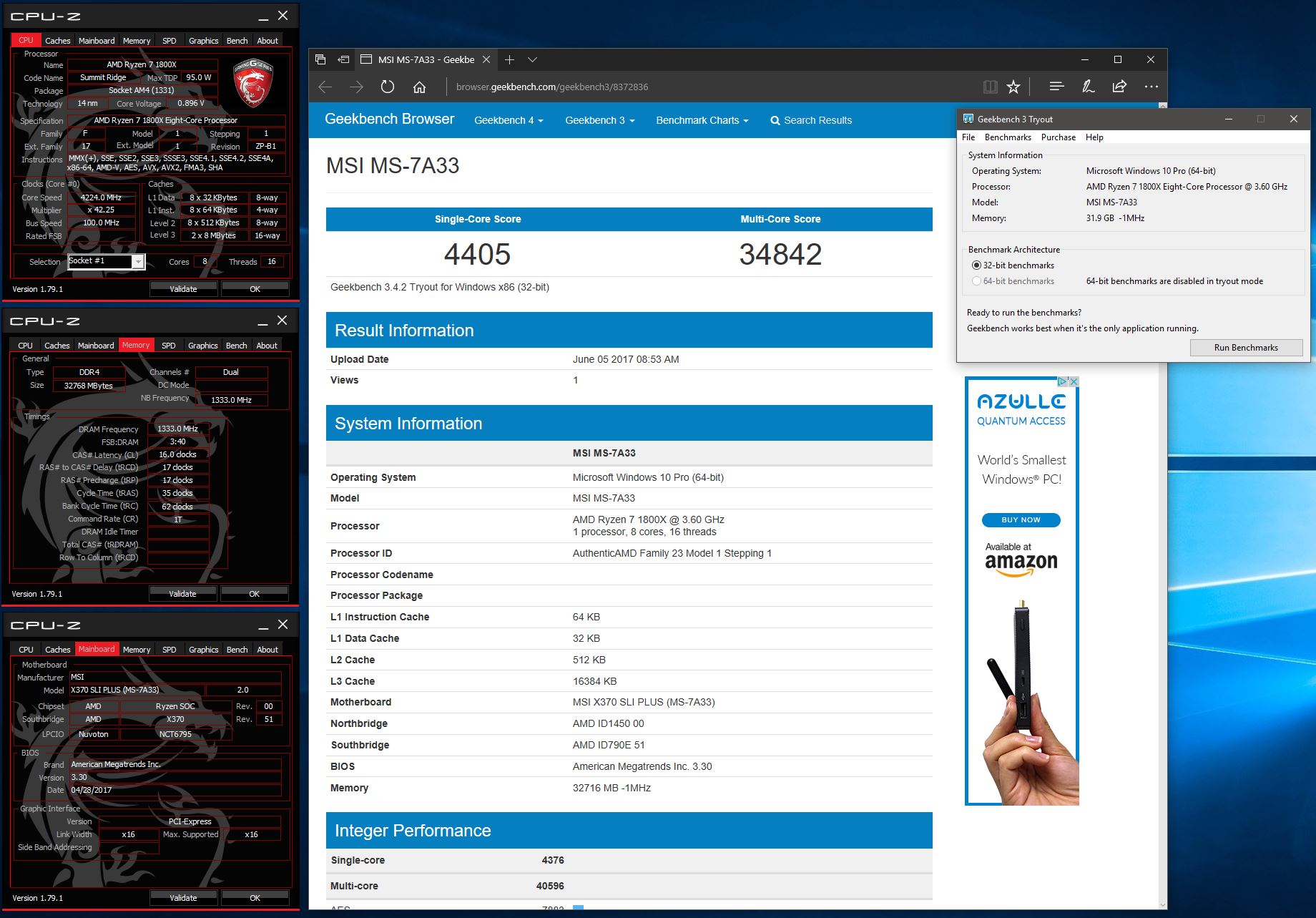Click DRAM Frequency value 1333.0 MHz

[x=177, y=429]
